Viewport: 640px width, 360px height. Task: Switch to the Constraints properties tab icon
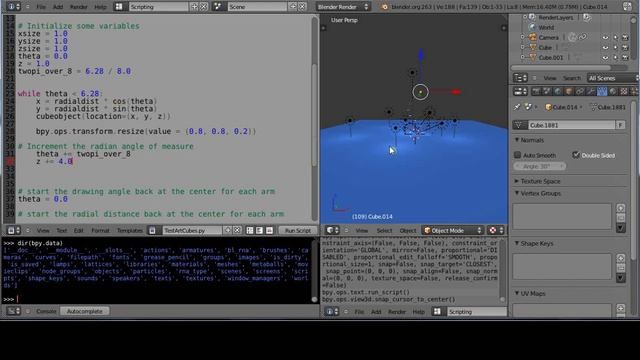(580, 91)
